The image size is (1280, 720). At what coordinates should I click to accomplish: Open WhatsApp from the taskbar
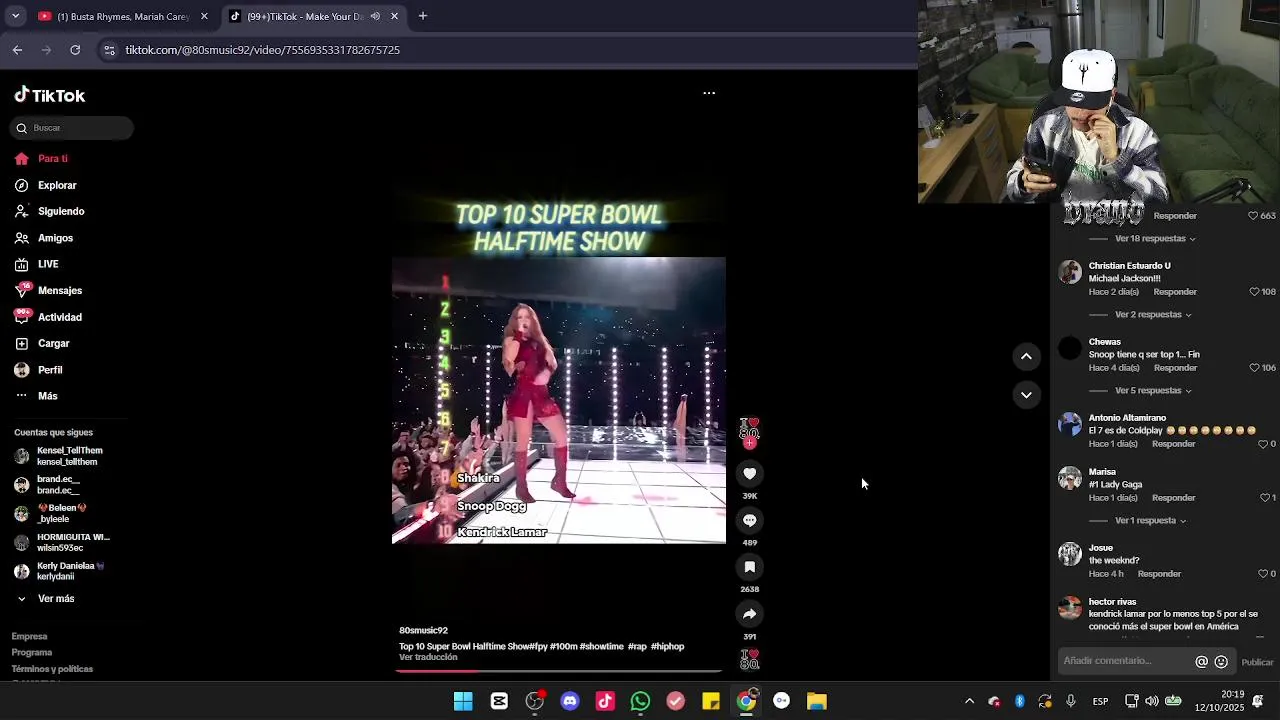point(640,701)
